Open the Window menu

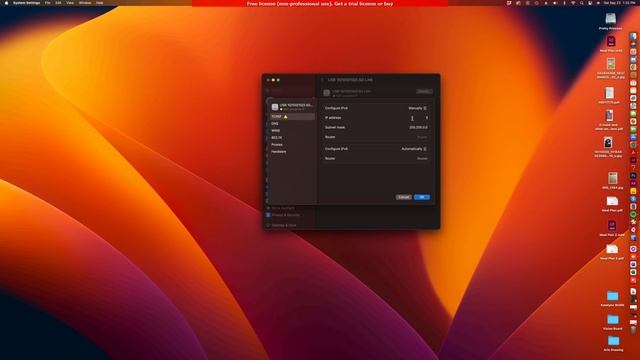(x=85, y=3)
